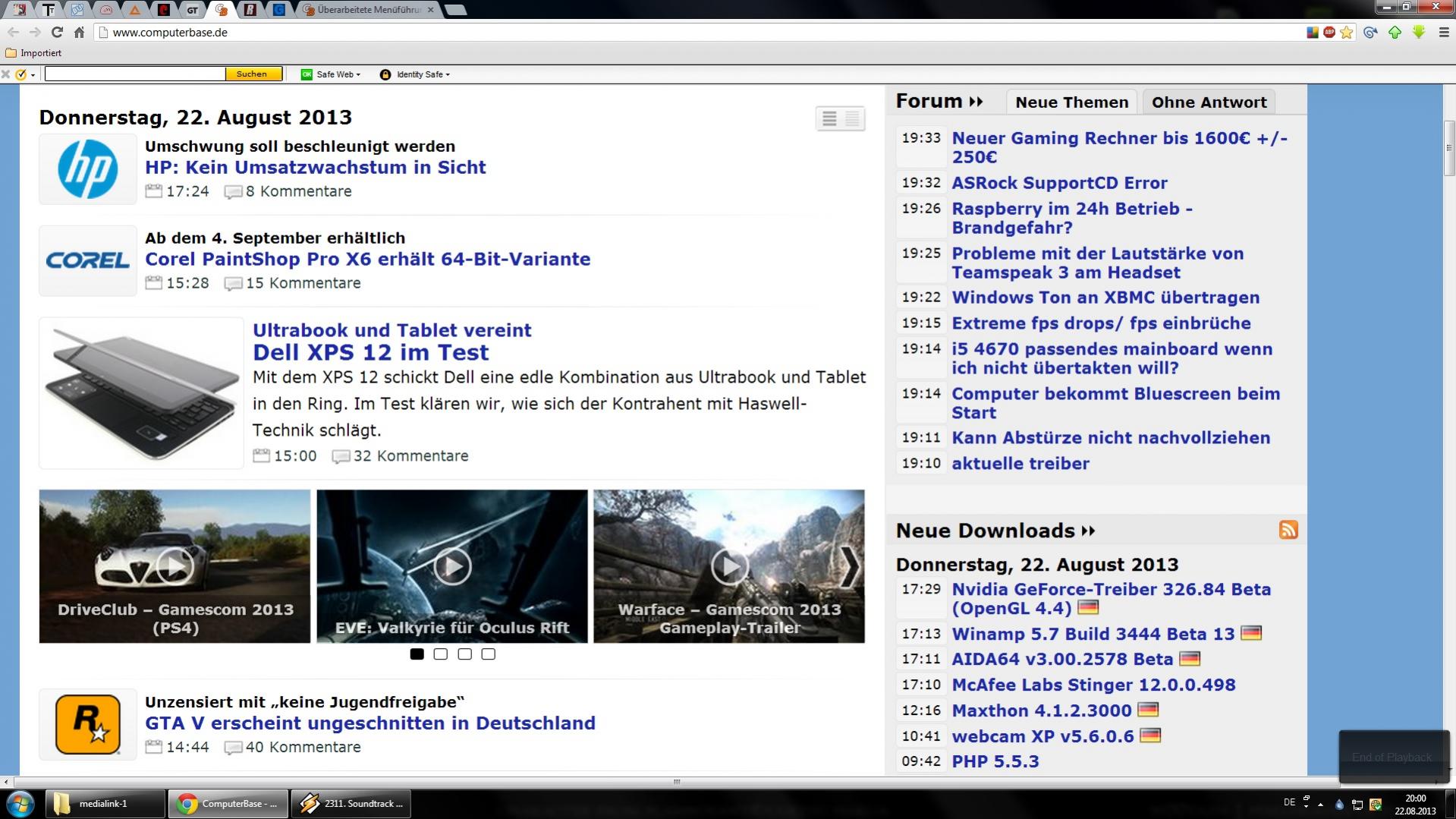Open 'HP: Kein Umsatzwachstum in Sicht' article
1456x819 pixels.
316,167
